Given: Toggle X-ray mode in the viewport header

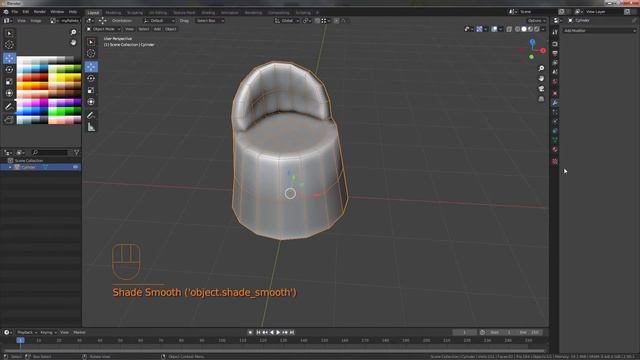Looking at the screenshot, I should point(509,29).
